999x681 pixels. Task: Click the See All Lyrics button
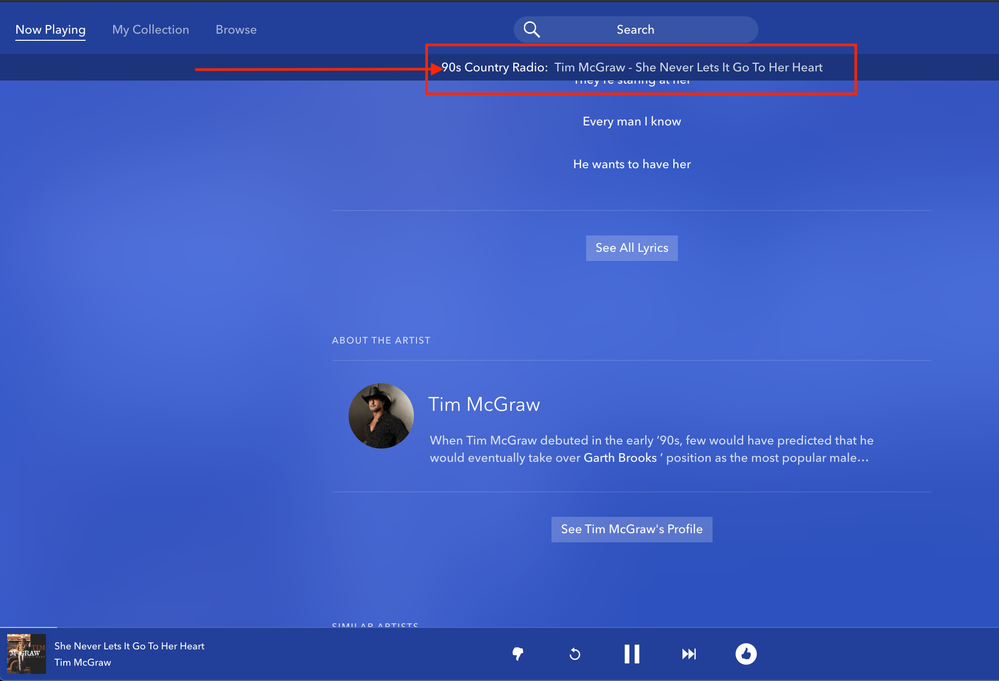point(632,247)
